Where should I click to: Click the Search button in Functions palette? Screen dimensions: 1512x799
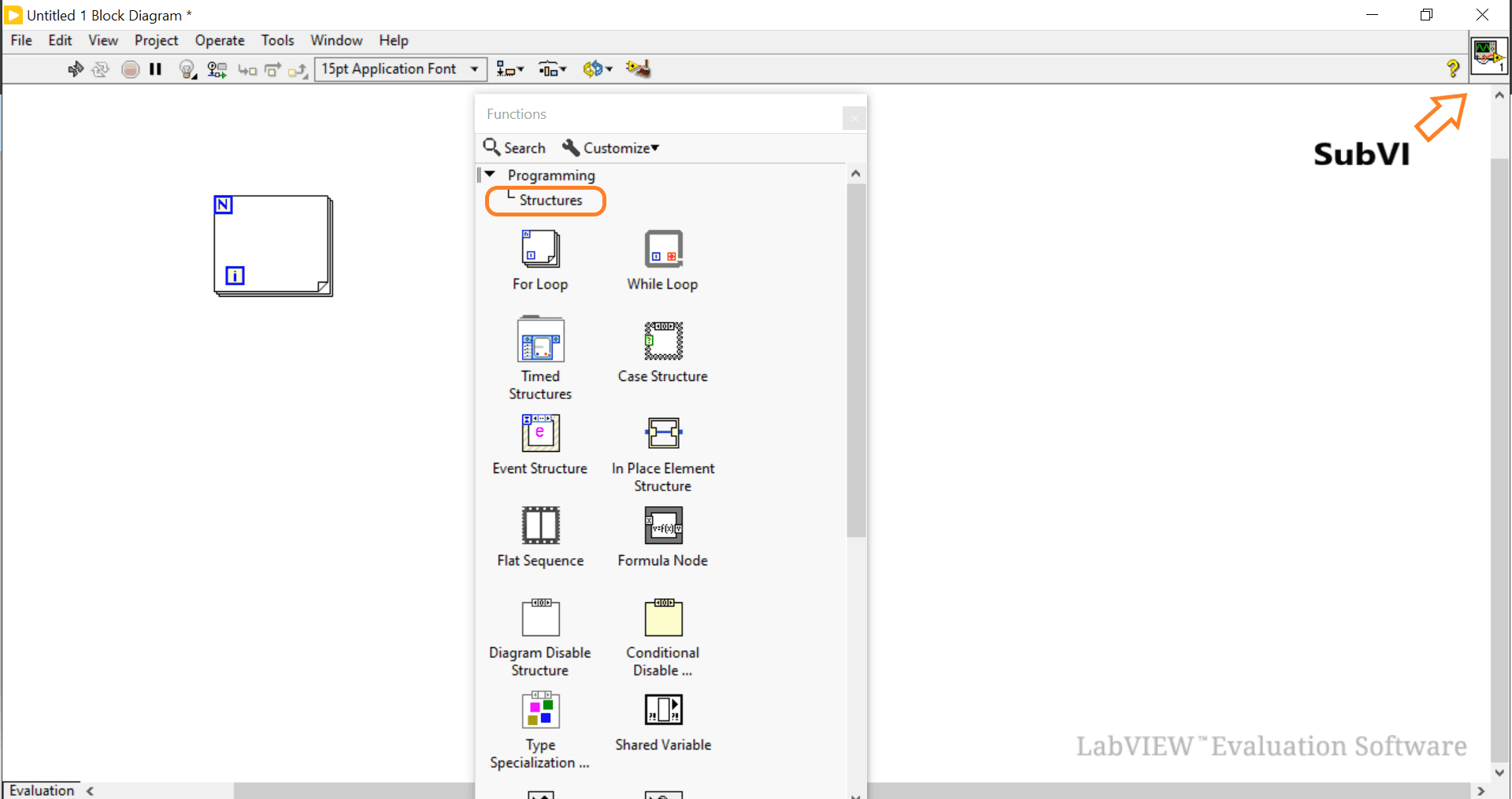pos(514,148)
